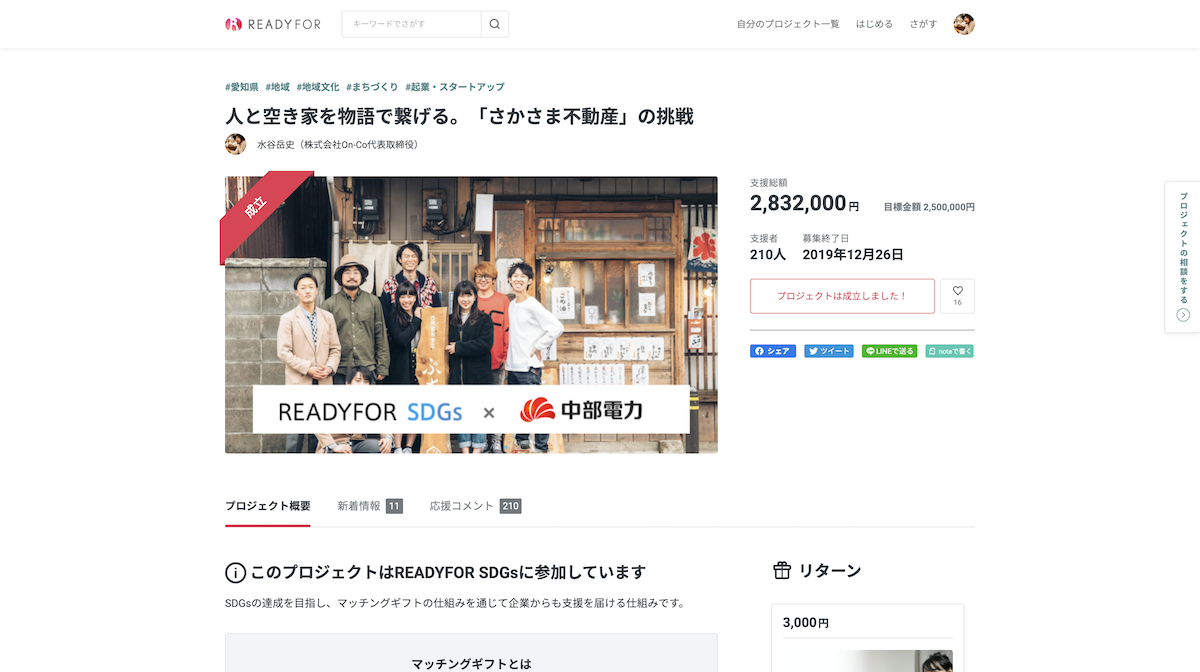Click the プロジェクトは成立しました！ button
This screenshot has width=1200, height=672.
(842, 296)
